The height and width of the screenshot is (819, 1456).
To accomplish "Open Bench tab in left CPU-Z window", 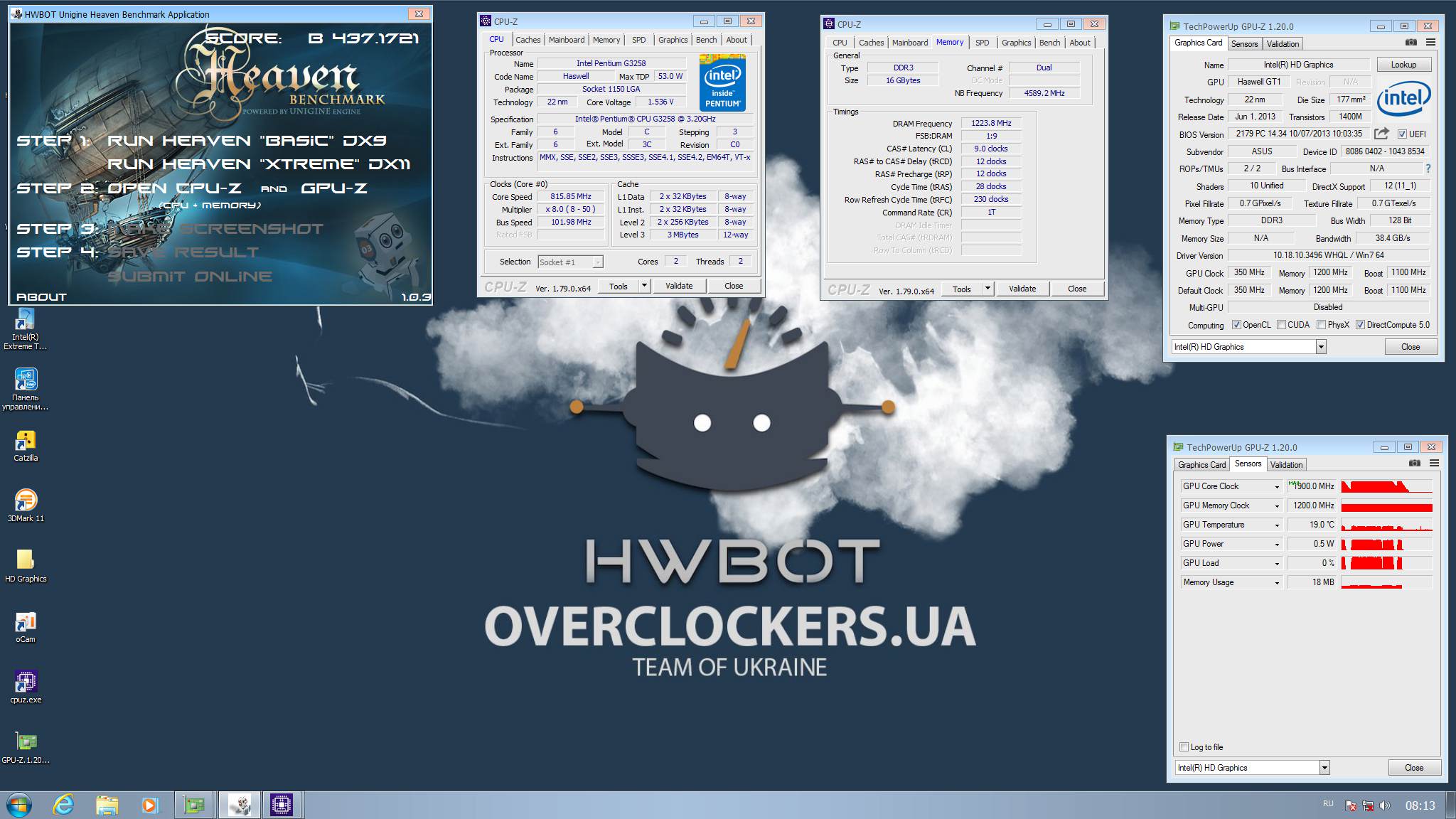I will pos(706,40).
